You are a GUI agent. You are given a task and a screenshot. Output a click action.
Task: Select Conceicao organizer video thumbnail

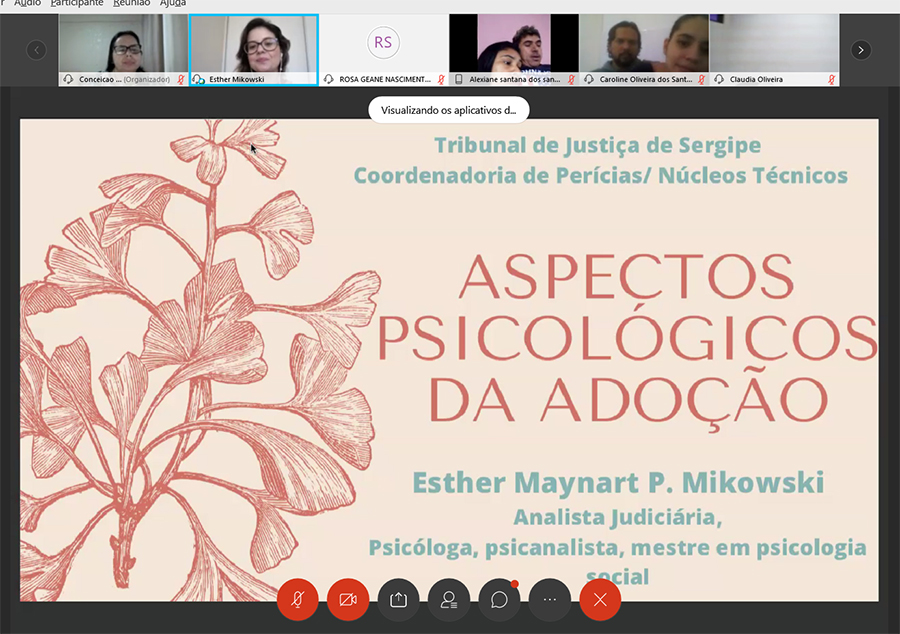123,43
